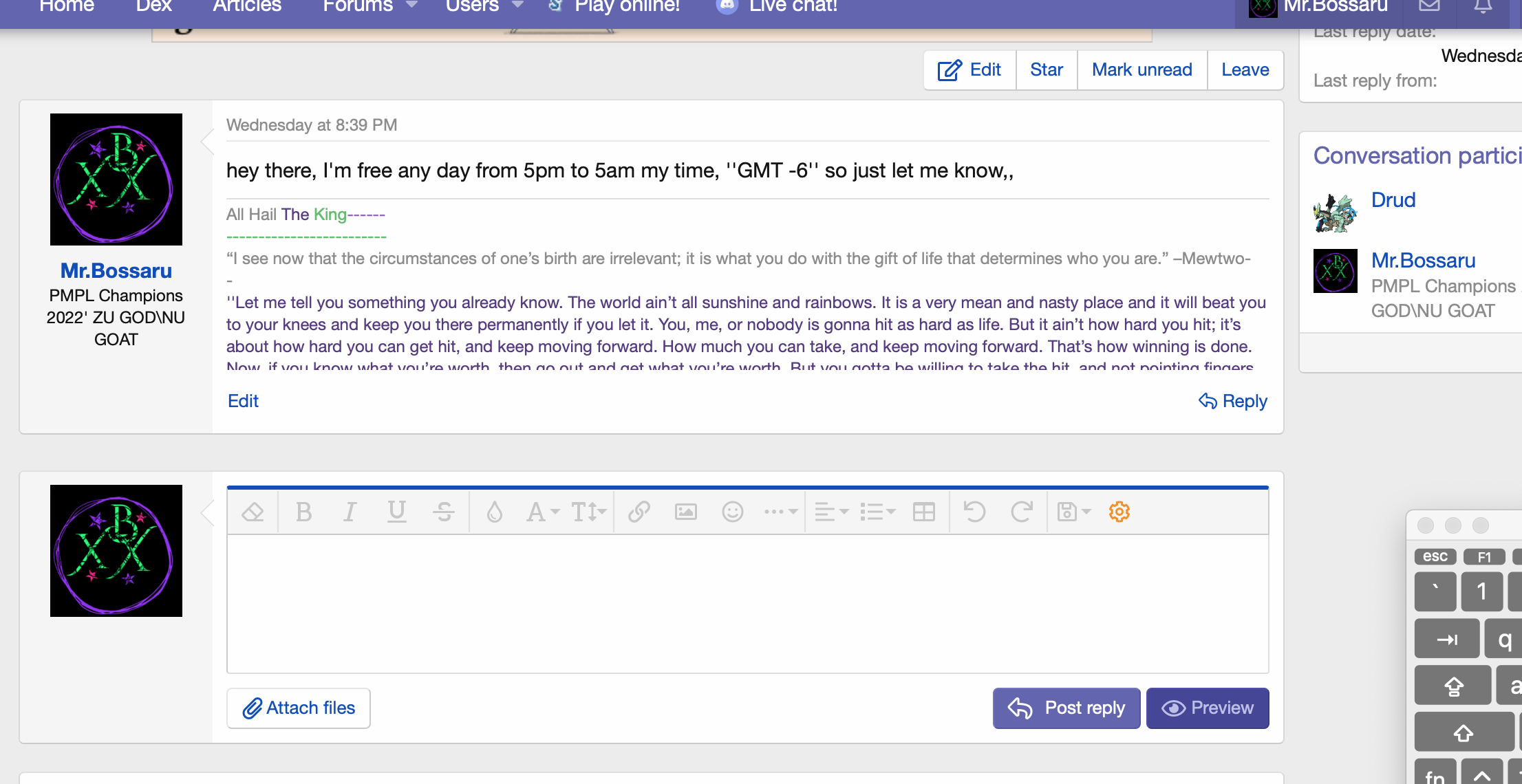Expand the drafts save dropdown
1522x784 pixels.
(1073, 512)
